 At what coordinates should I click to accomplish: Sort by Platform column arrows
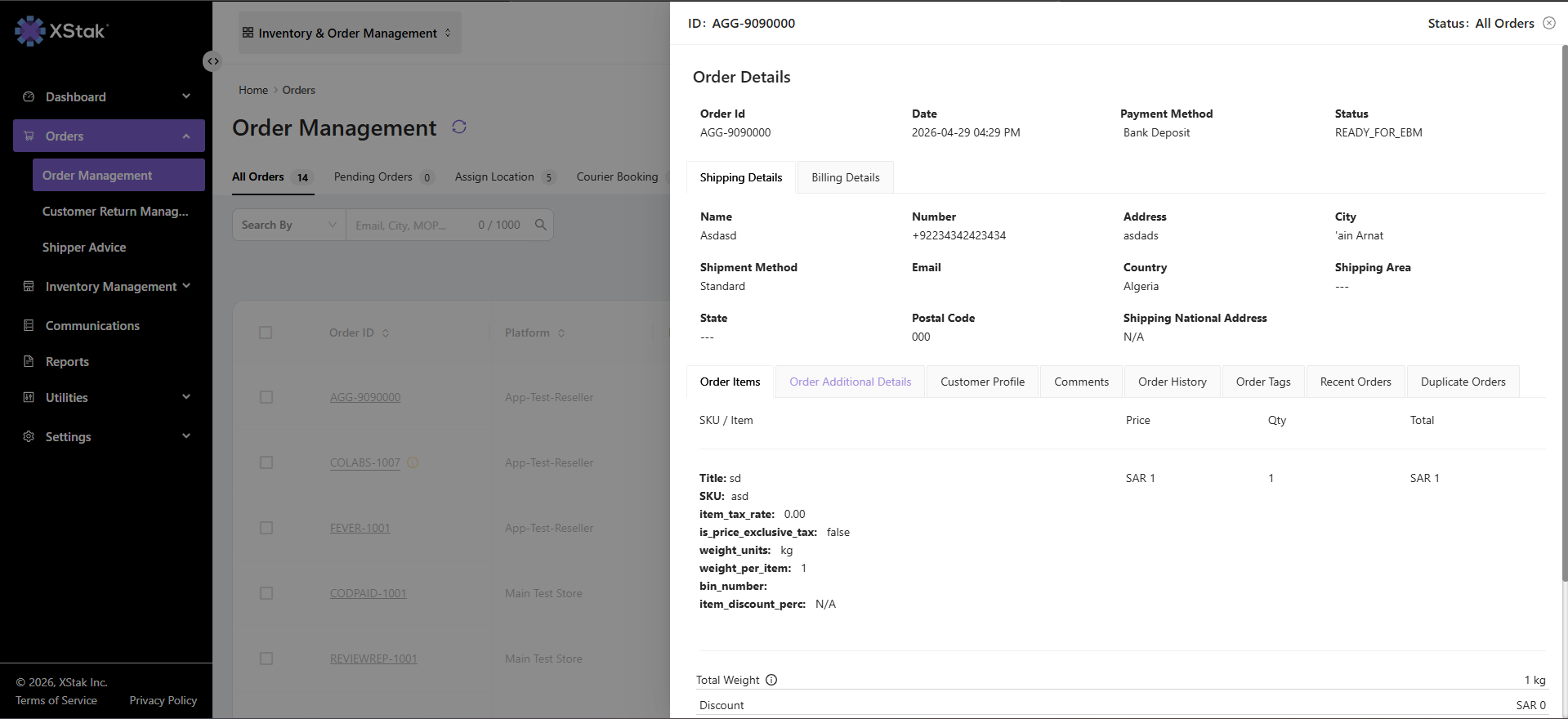click(561, 333)
